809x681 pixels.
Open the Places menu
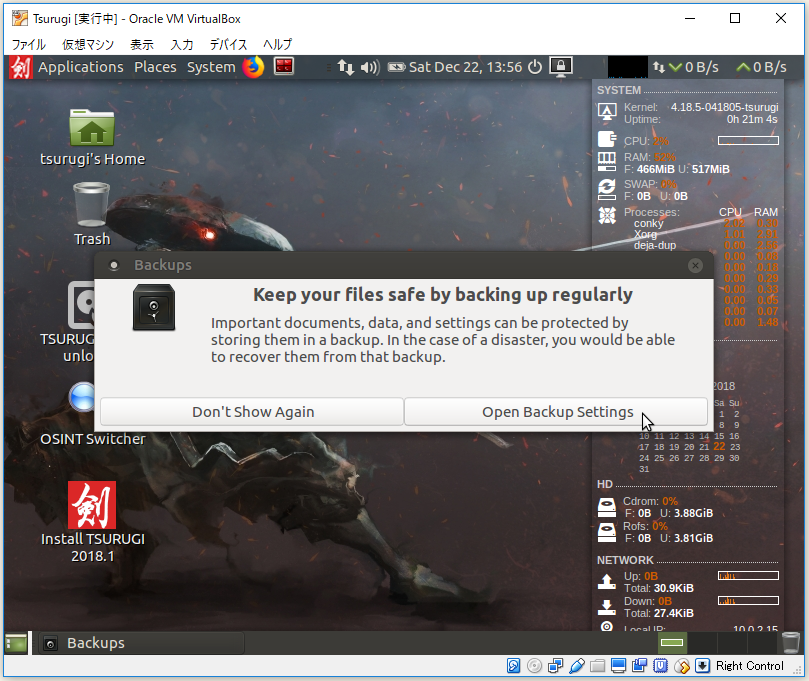pyautogui.click(x=155, y=67)
